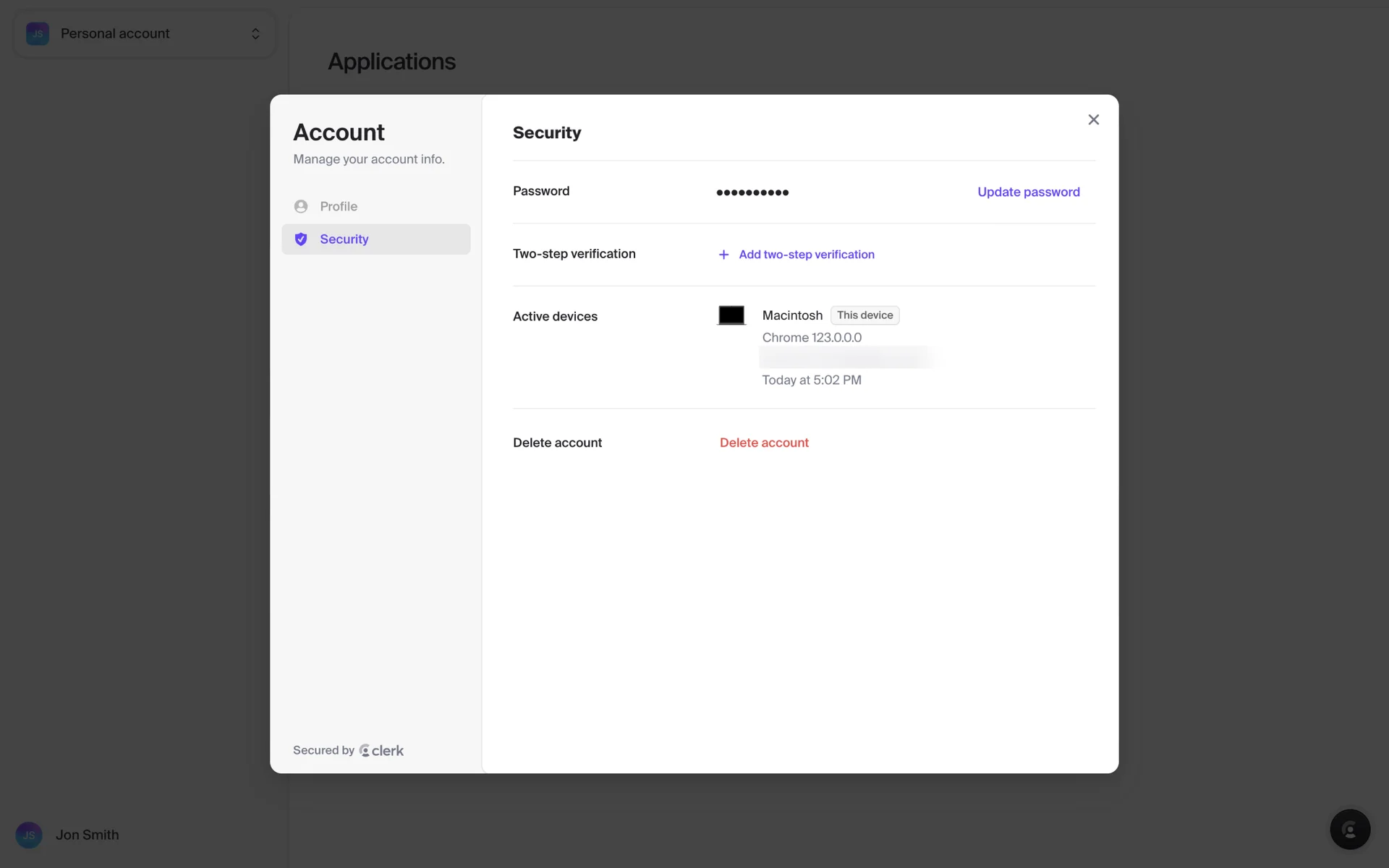Click the Personal account avatar icon
This screenshot has width=1389, height=868.
(38, 33)
